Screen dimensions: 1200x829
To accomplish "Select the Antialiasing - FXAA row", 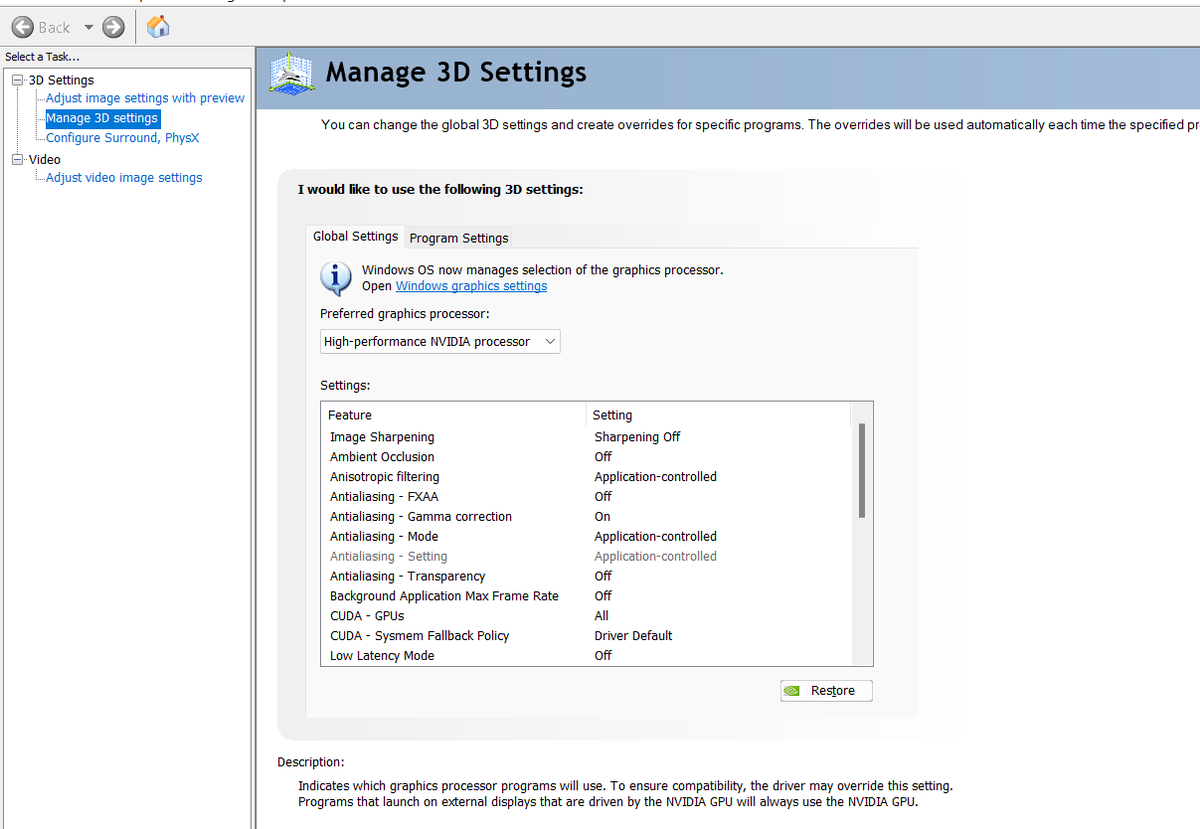I will click(x=586, y=497).
